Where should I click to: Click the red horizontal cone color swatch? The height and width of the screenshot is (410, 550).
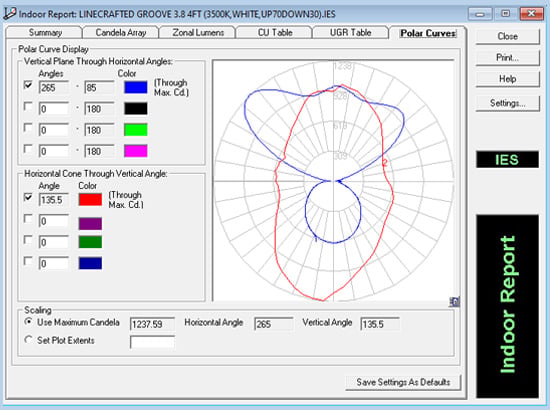coord(90,200)
